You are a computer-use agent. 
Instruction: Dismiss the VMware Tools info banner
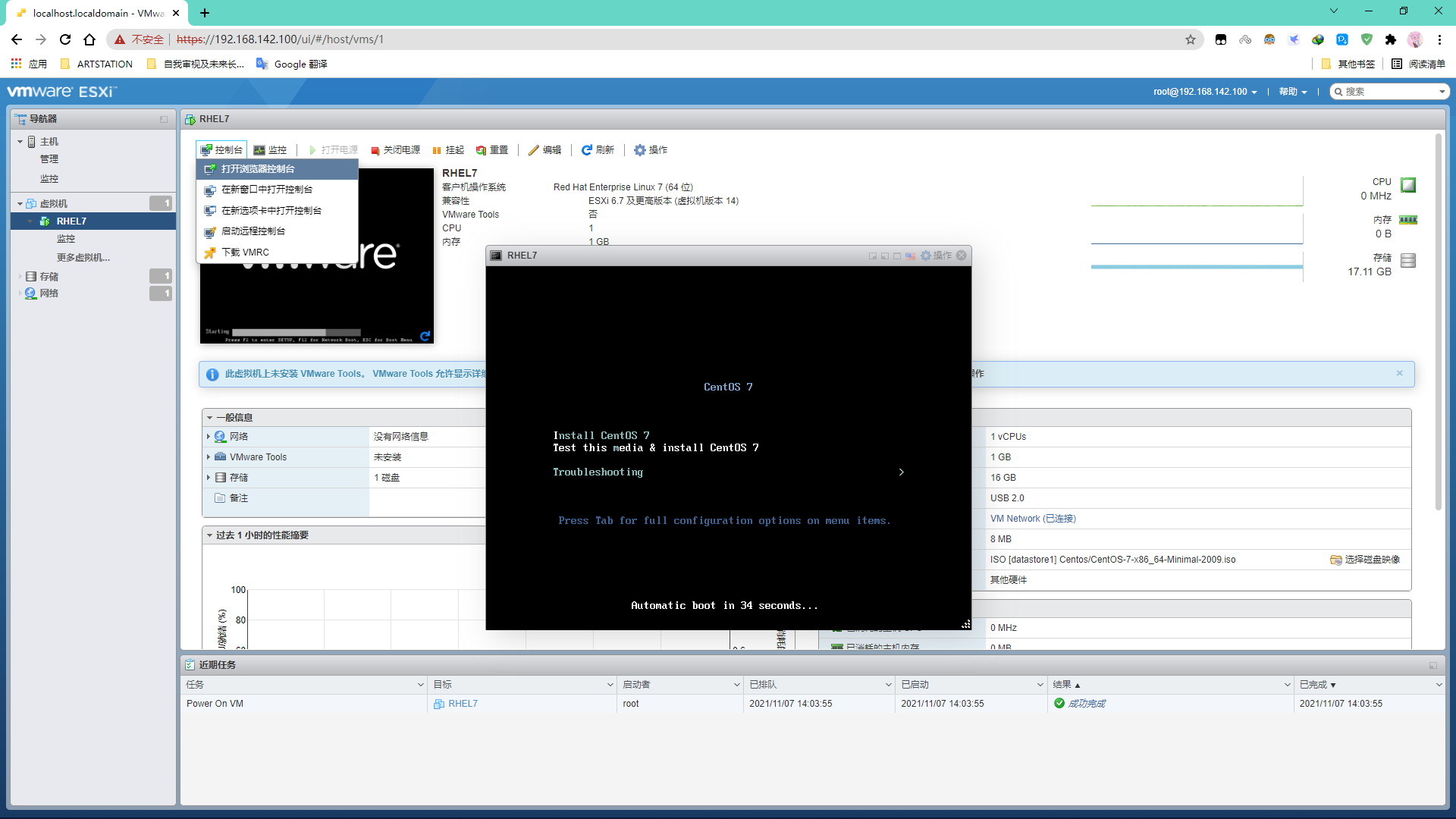[1399, 373]
